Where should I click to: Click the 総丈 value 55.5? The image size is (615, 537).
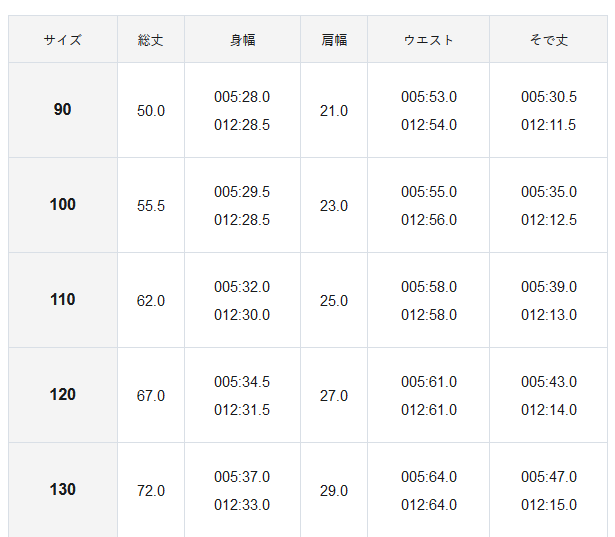pos(151,206)
